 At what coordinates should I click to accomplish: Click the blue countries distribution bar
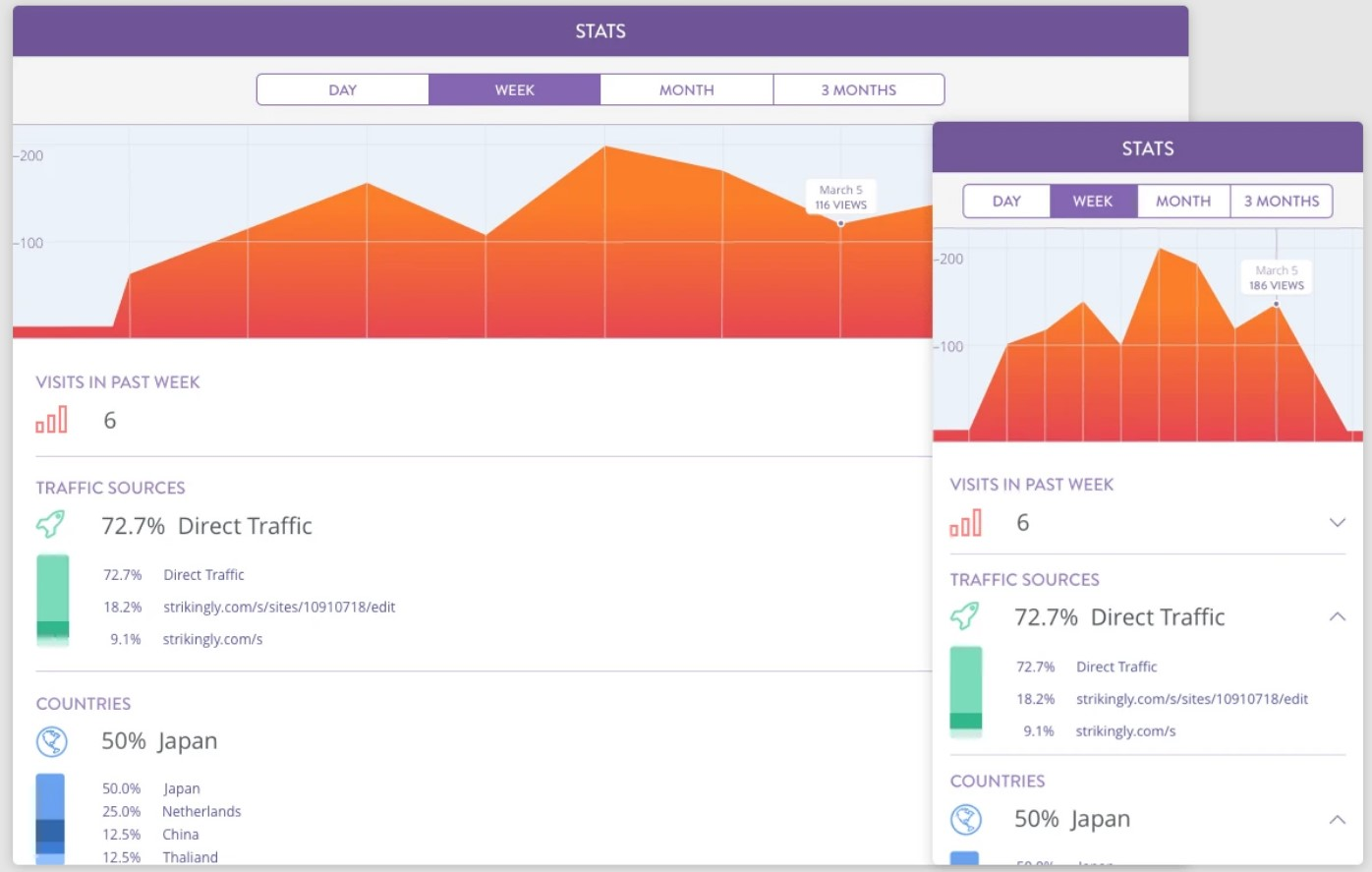[51, 819]
